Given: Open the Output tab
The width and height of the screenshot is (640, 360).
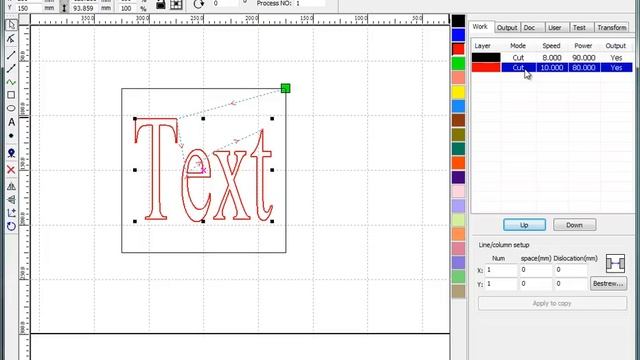Looking at the screenshot, I should (x=507, y=28).
